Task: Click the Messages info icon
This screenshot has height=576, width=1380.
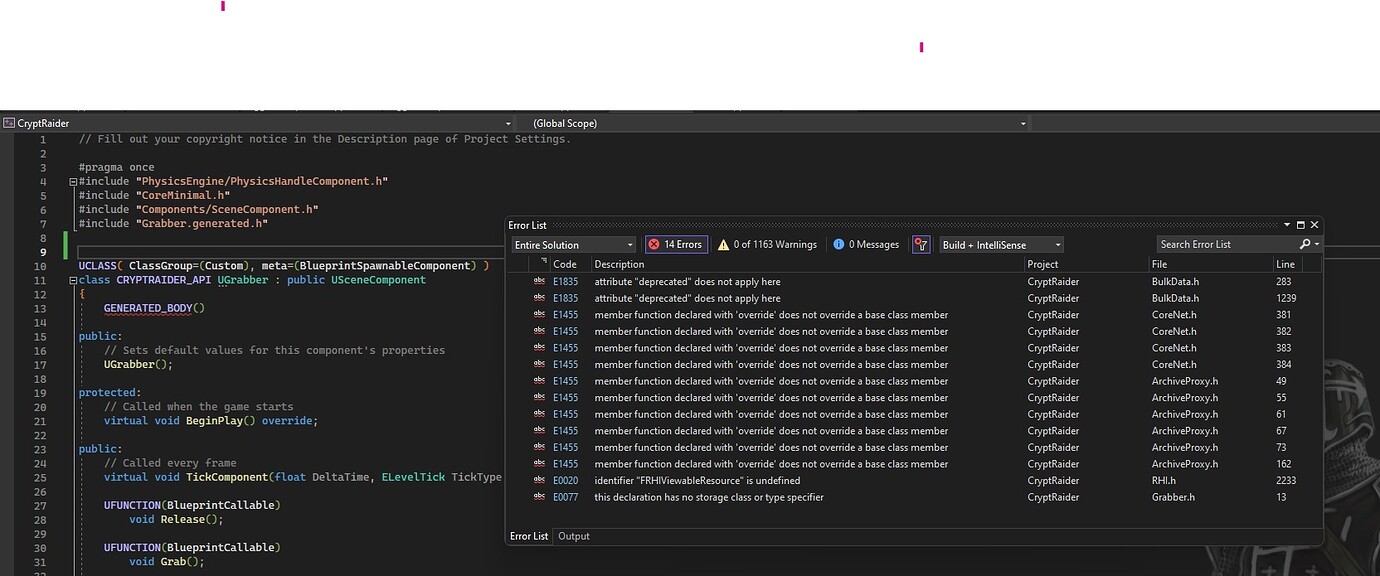Action: click(x=838, y=244)
